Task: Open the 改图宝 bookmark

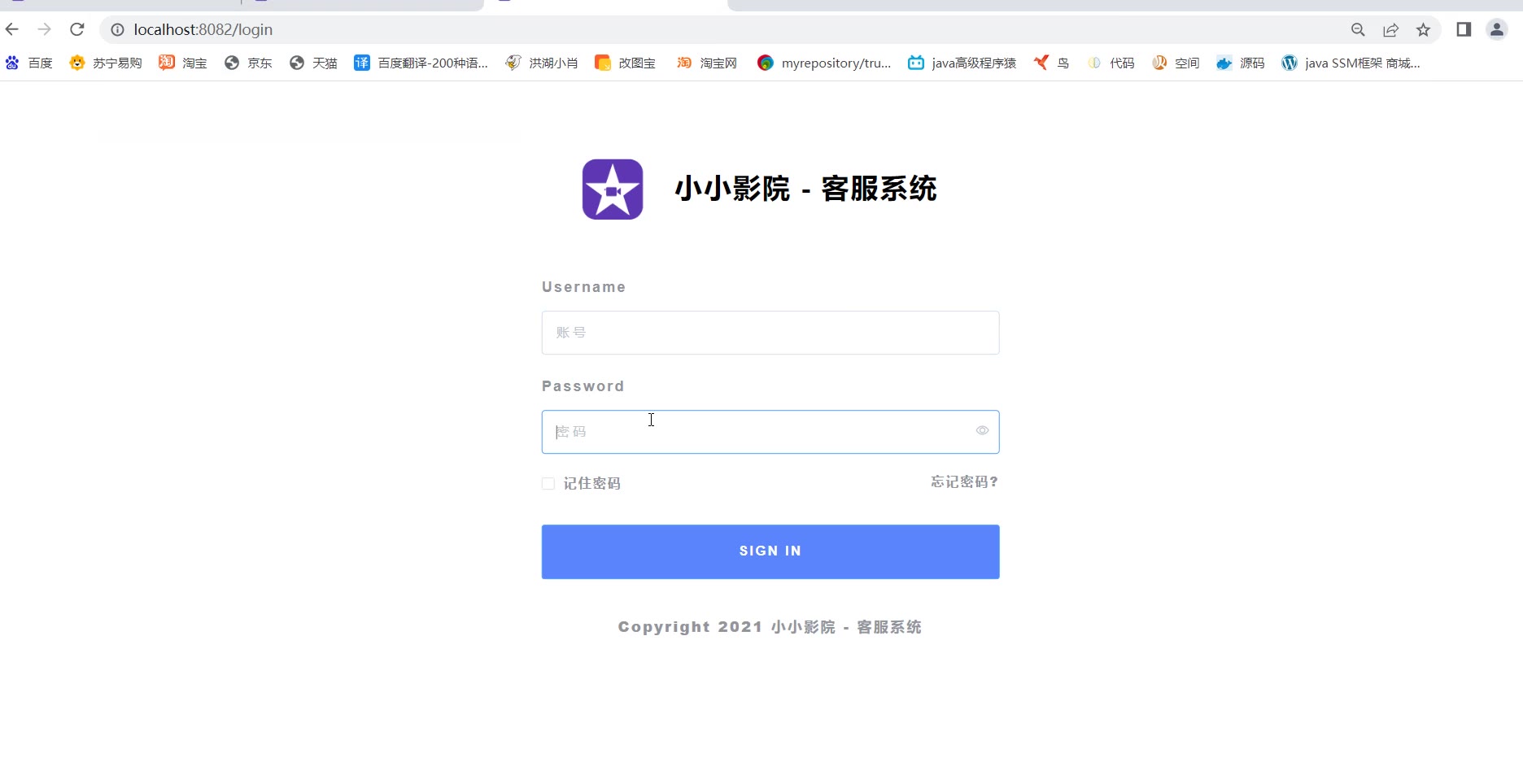Action: tap(626, 63)
